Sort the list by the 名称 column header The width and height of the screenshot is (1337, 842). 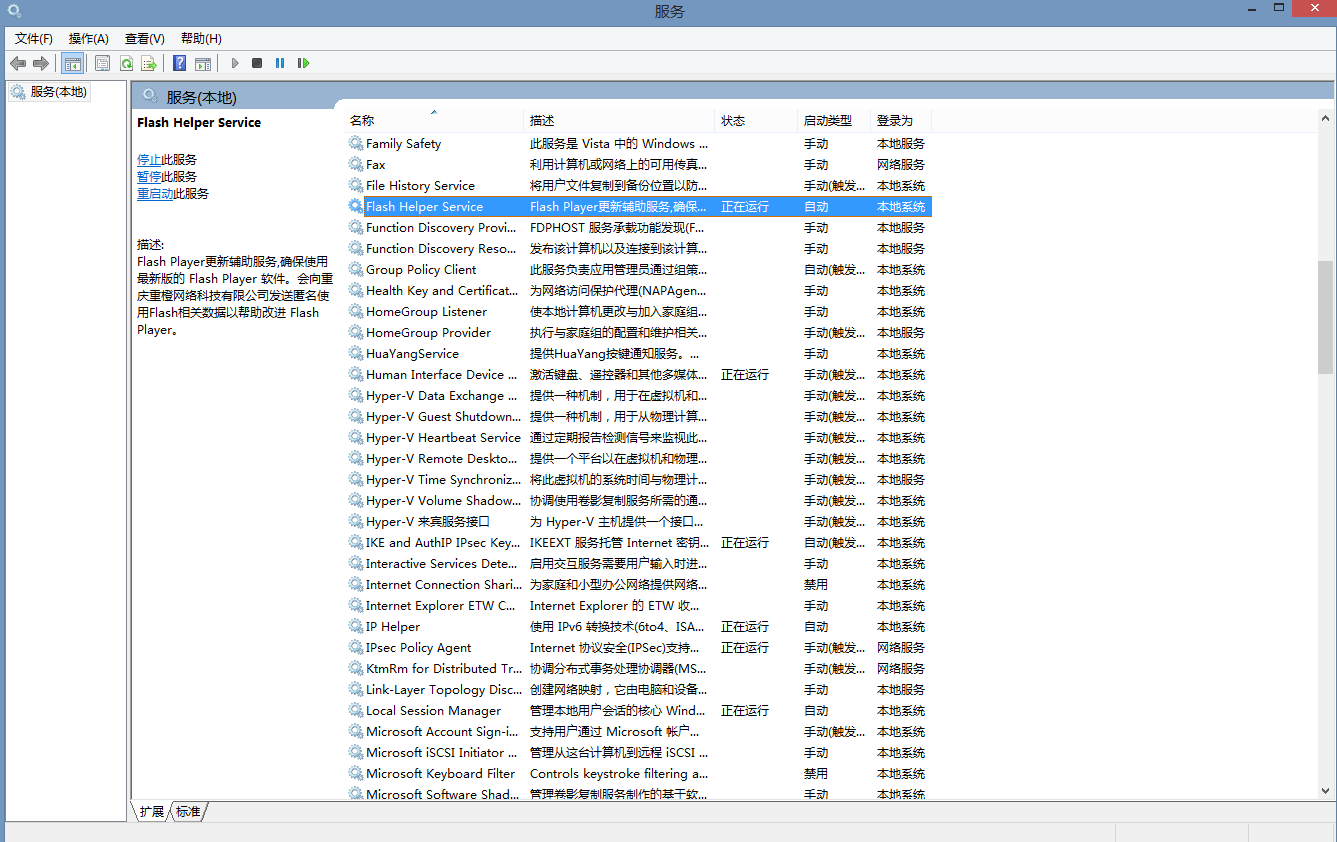(362, 120)
